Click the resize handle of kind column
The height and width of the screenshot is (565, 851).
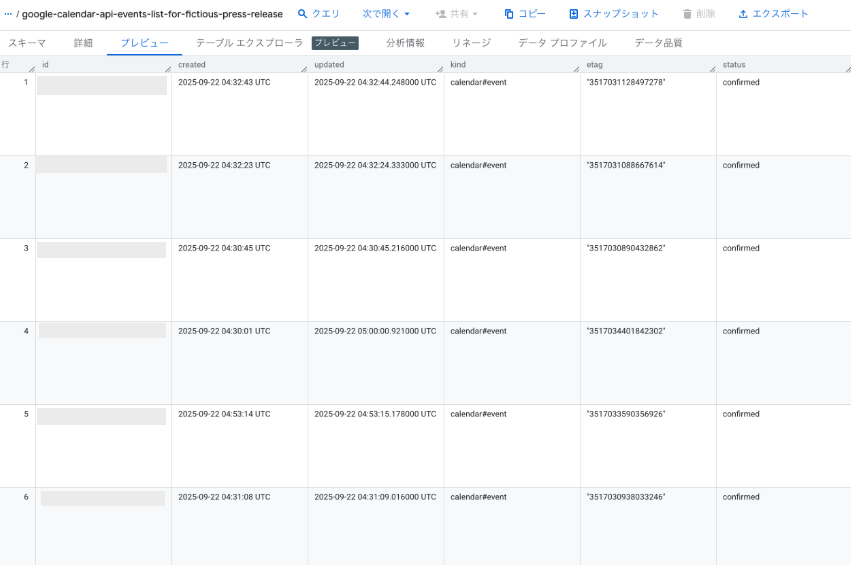[x=575, y=68]
